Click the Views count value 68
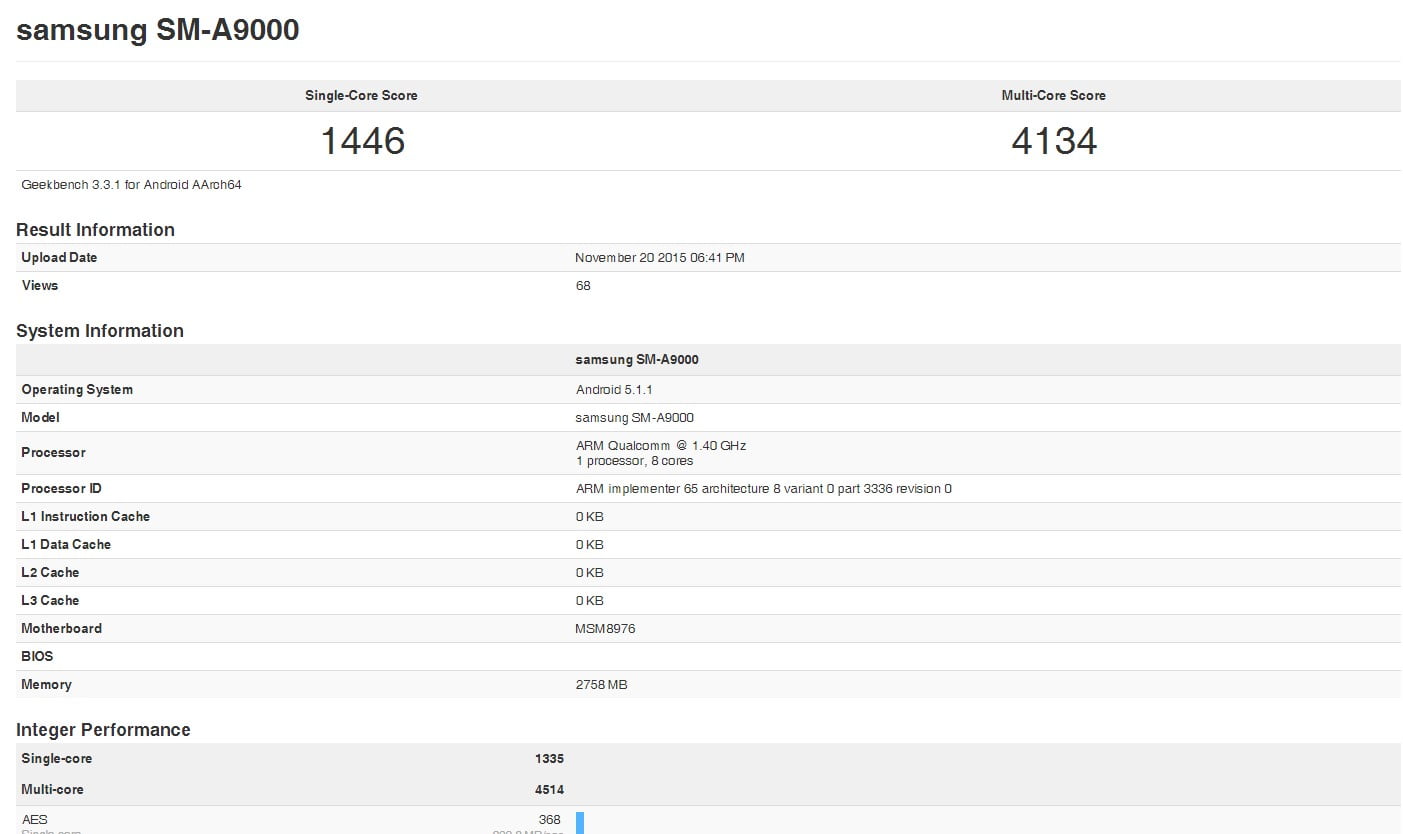1403x834 pixels. click(583, 286)
